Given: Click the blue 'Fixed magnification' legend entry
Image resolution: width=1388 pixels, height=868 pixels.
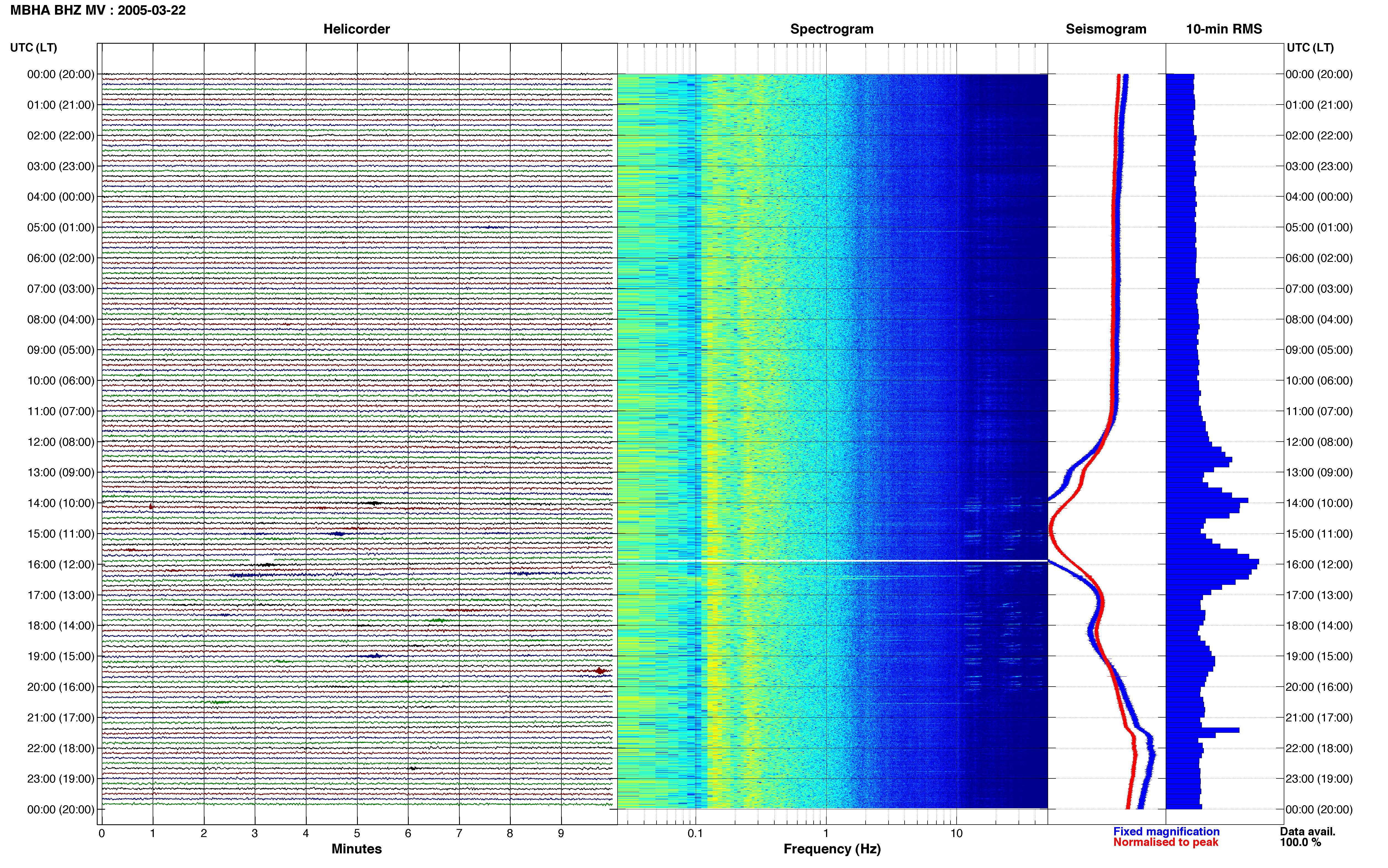Looking at the screenshot, I should 1166,832.
